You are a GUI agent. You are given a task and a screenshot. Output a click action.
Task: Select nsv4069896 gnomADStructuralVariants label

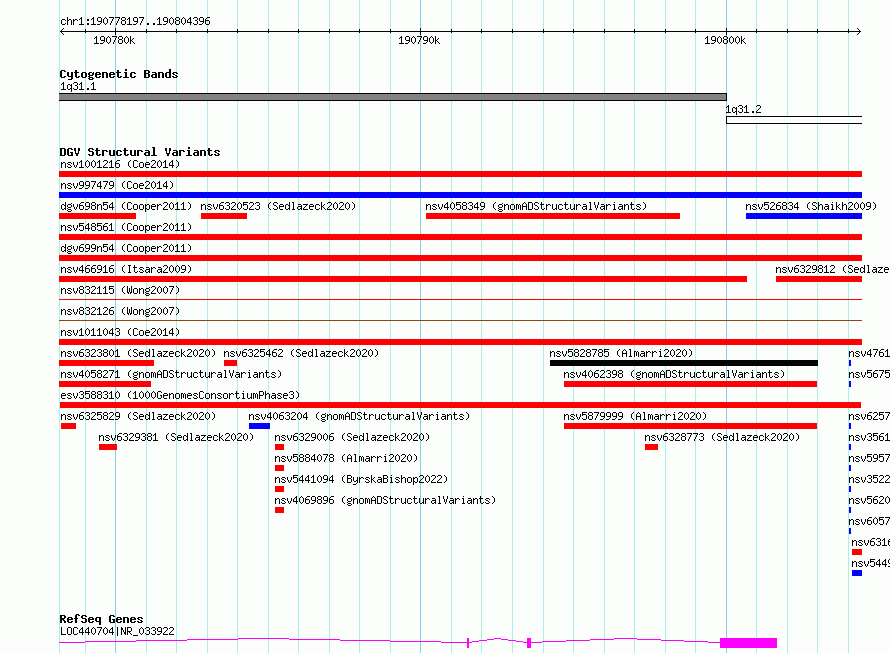click(x=385, y=500)
